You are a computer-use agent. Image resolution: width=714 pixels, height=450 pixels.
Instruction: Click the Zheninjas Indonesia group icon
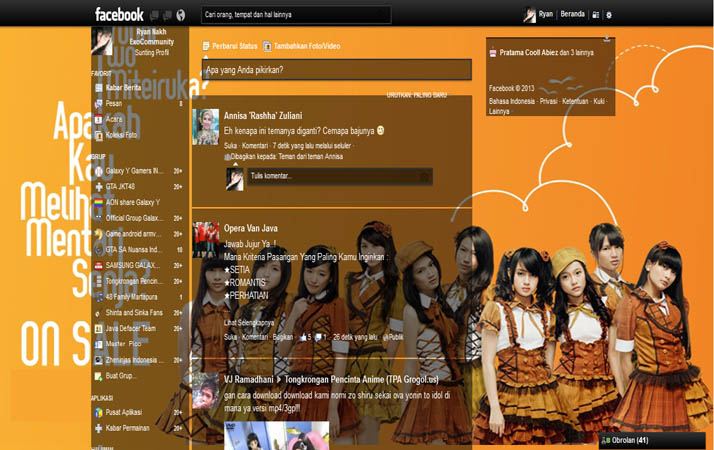pos(98,360)
